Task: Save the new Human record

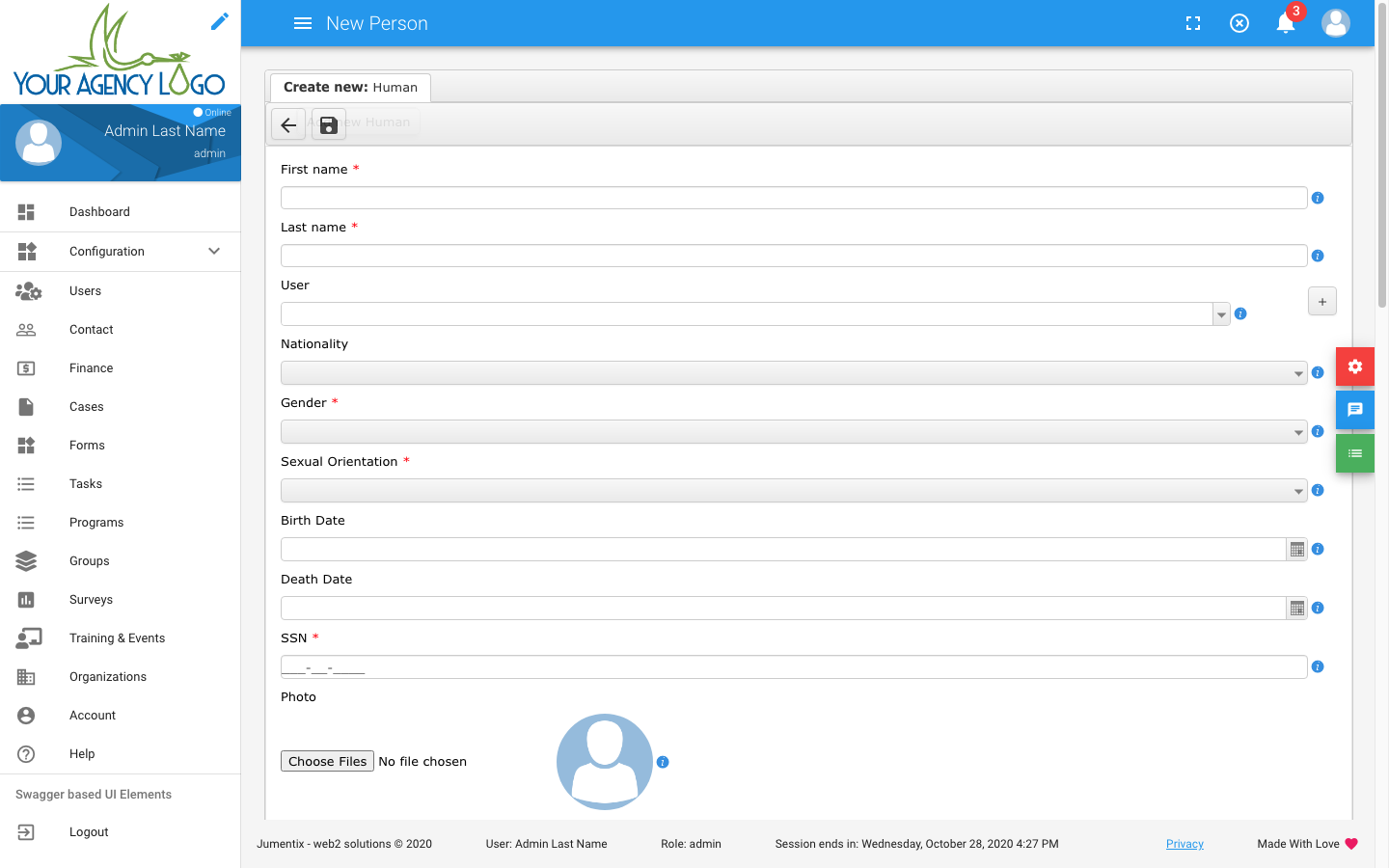Action: point(328,124)
